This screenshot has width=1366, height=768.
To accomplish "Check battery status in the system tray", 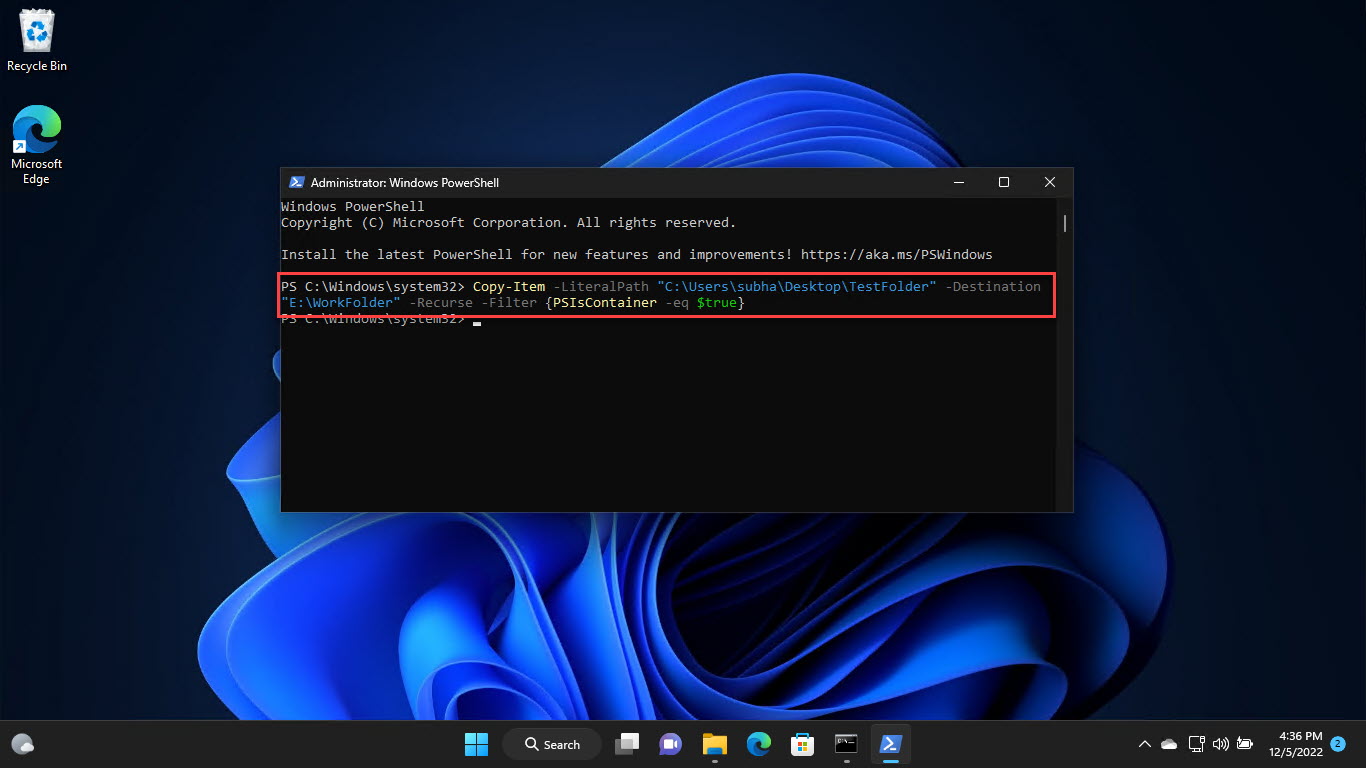I will [x=1245, y=744].
